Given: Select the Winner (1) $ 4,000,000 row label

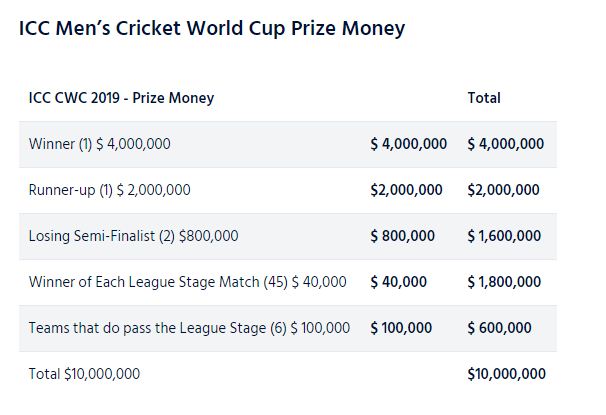Looking at the screenshot, I should point(100,144).
